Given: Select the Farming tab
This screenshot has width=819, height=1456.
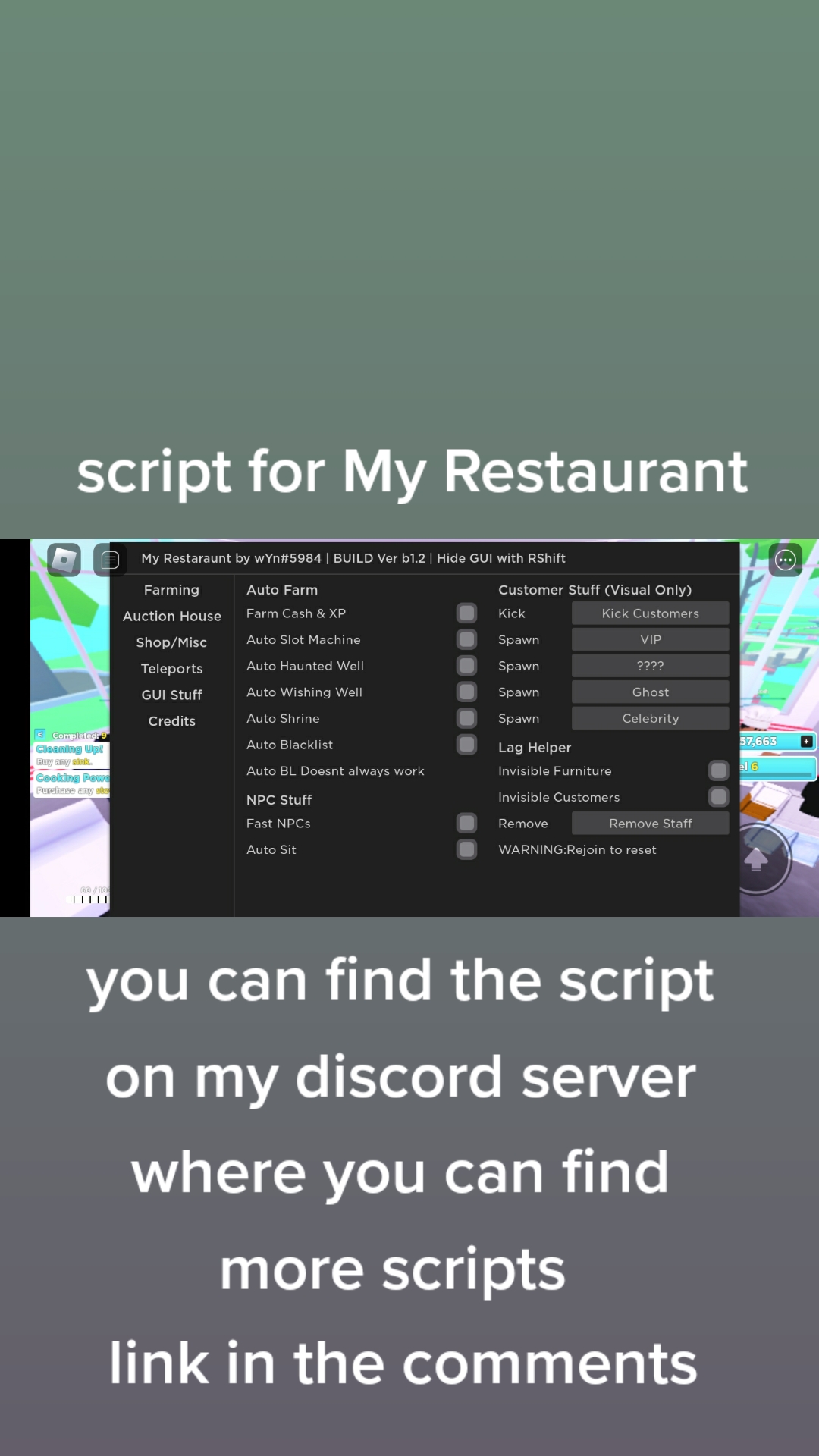Looking at the screenshot, I should [x=172, y=590].
